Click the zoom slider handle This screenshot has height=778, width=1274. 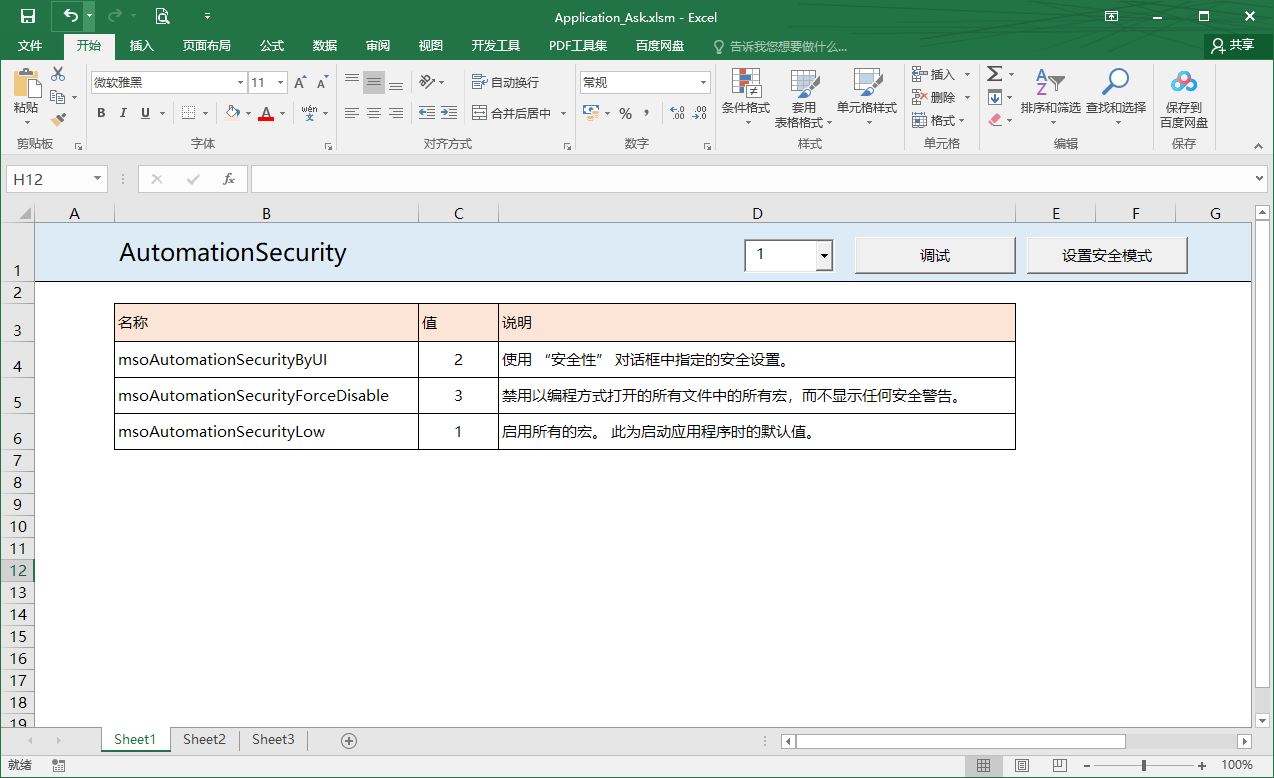pos(1143,766)
